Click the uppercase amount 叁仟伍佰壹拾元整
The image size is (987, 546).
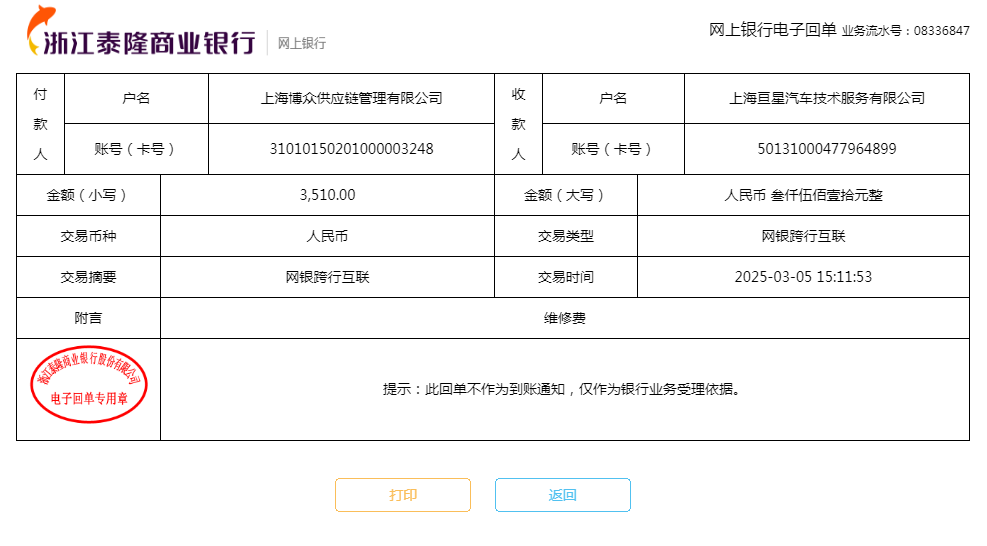coord(803,195)
